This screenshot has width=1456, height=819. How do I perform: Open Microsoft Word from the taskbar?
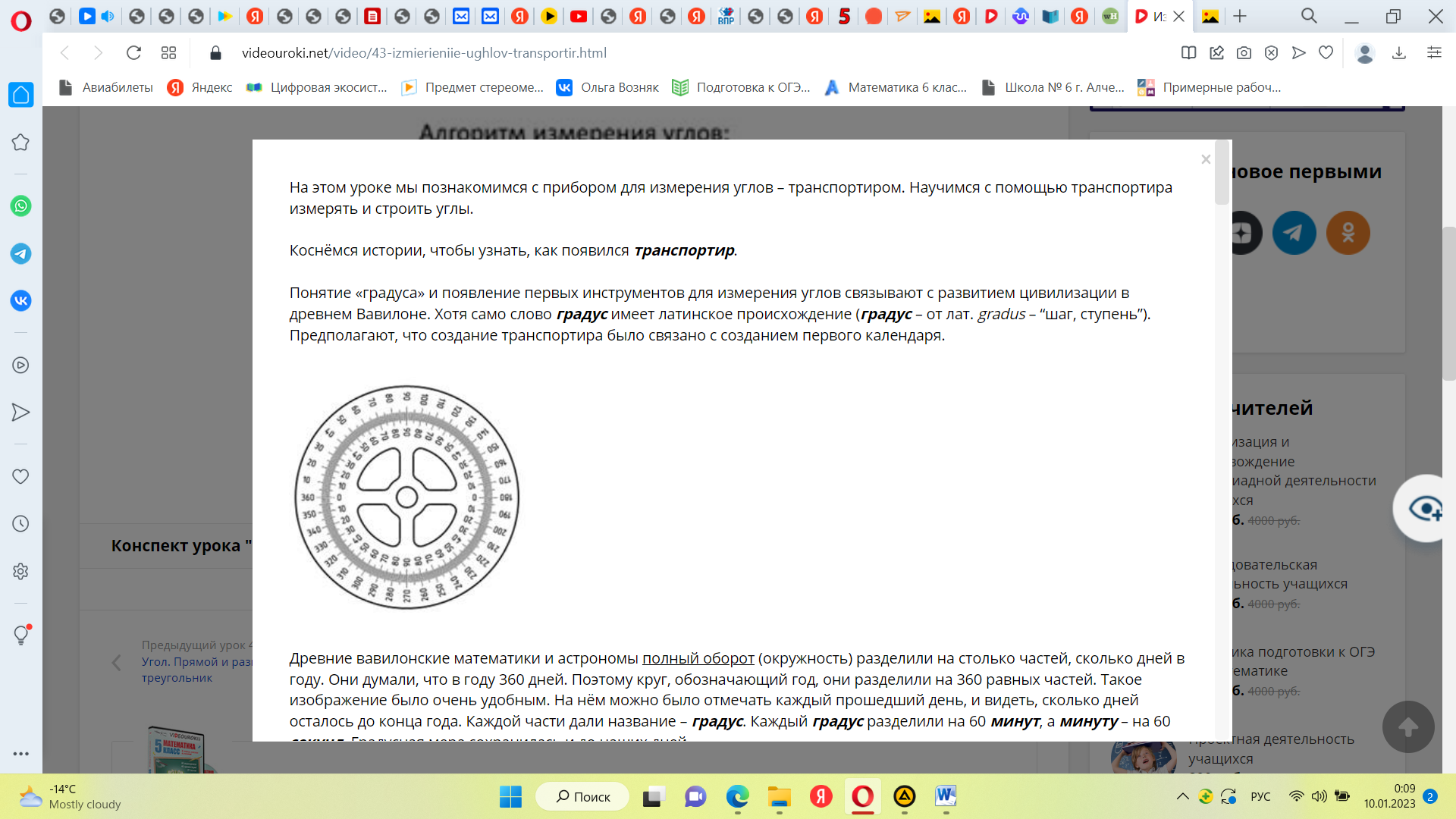click(x=946, y=797)
